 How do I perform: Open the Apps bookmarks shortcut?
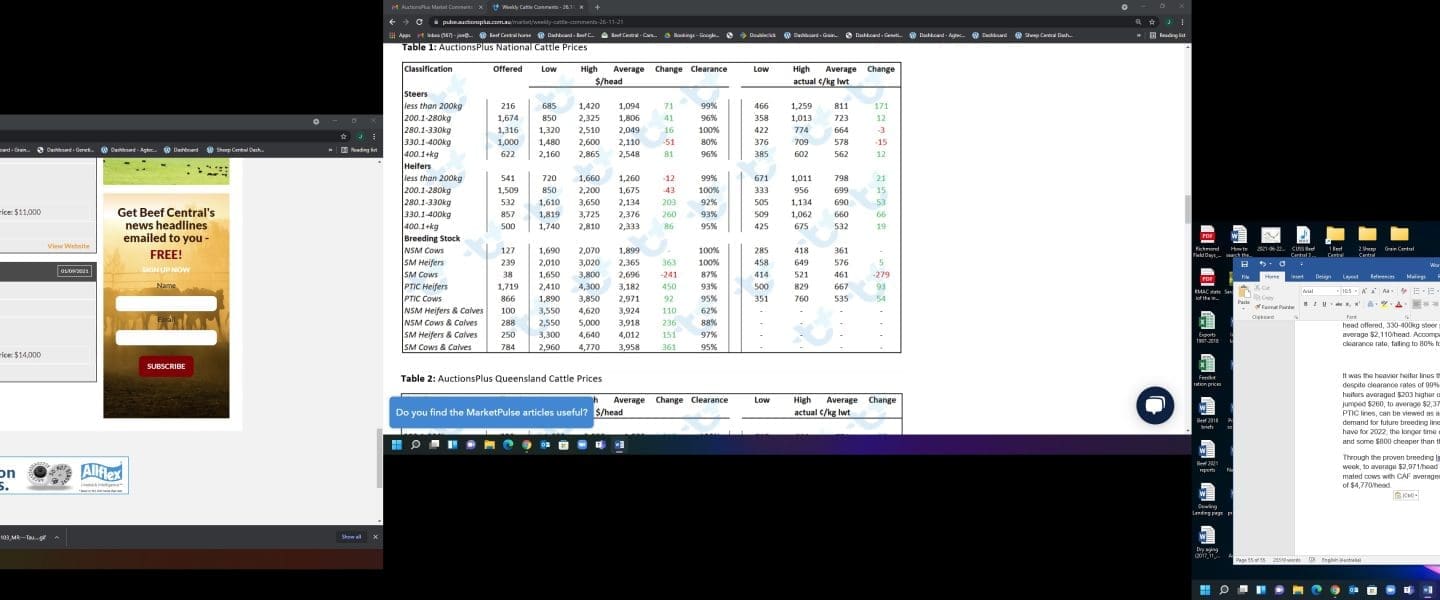400,35
